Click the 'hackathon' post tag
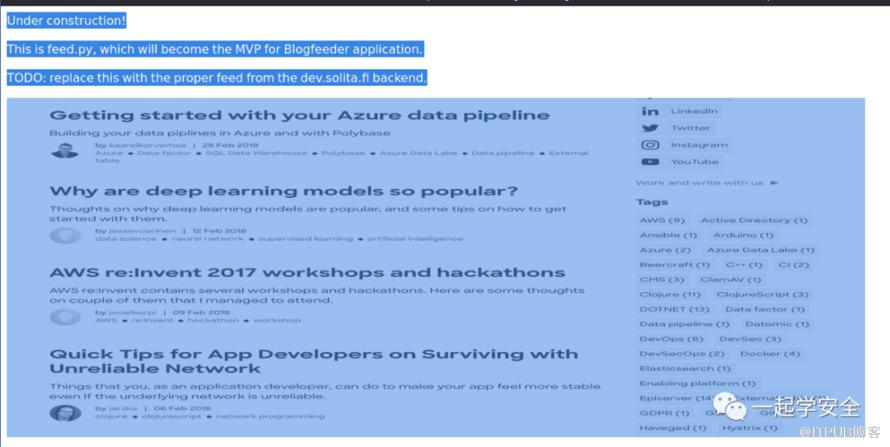890x447 pixels. point(213,321)
